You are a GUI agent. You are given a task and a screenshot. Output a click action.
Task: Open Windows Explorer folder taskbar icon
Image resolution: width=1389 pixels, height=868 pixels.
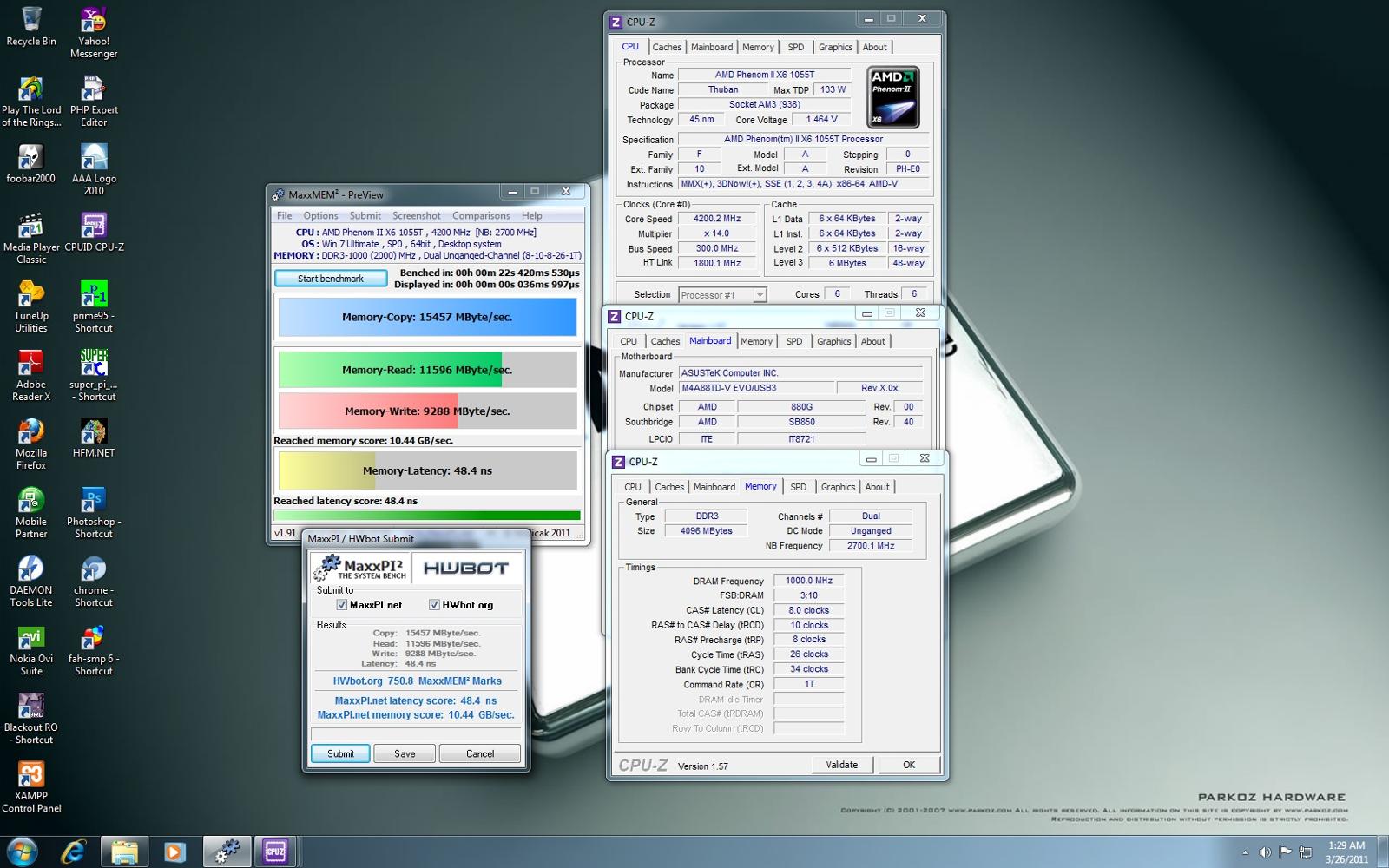pyautogui.click(x=124, y=852)
